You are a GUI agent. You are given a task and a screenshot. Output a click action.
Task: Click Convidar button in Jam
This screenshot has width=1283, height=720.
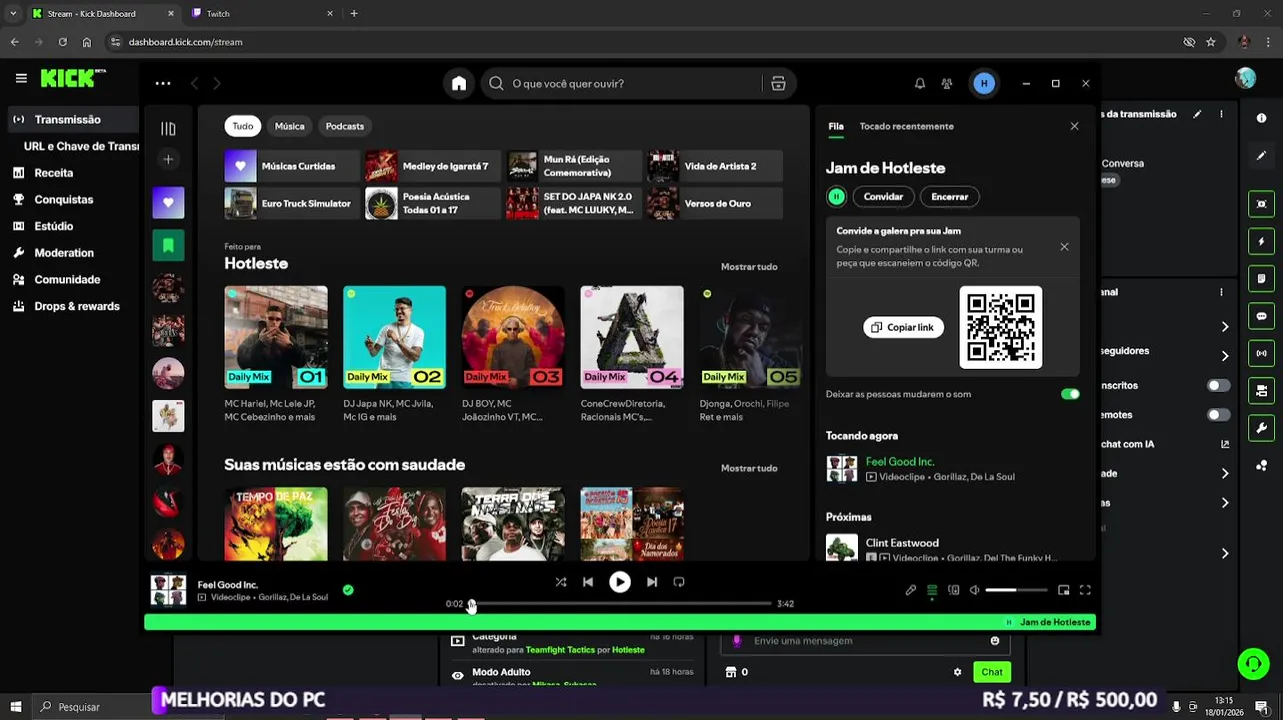point(883,197)
